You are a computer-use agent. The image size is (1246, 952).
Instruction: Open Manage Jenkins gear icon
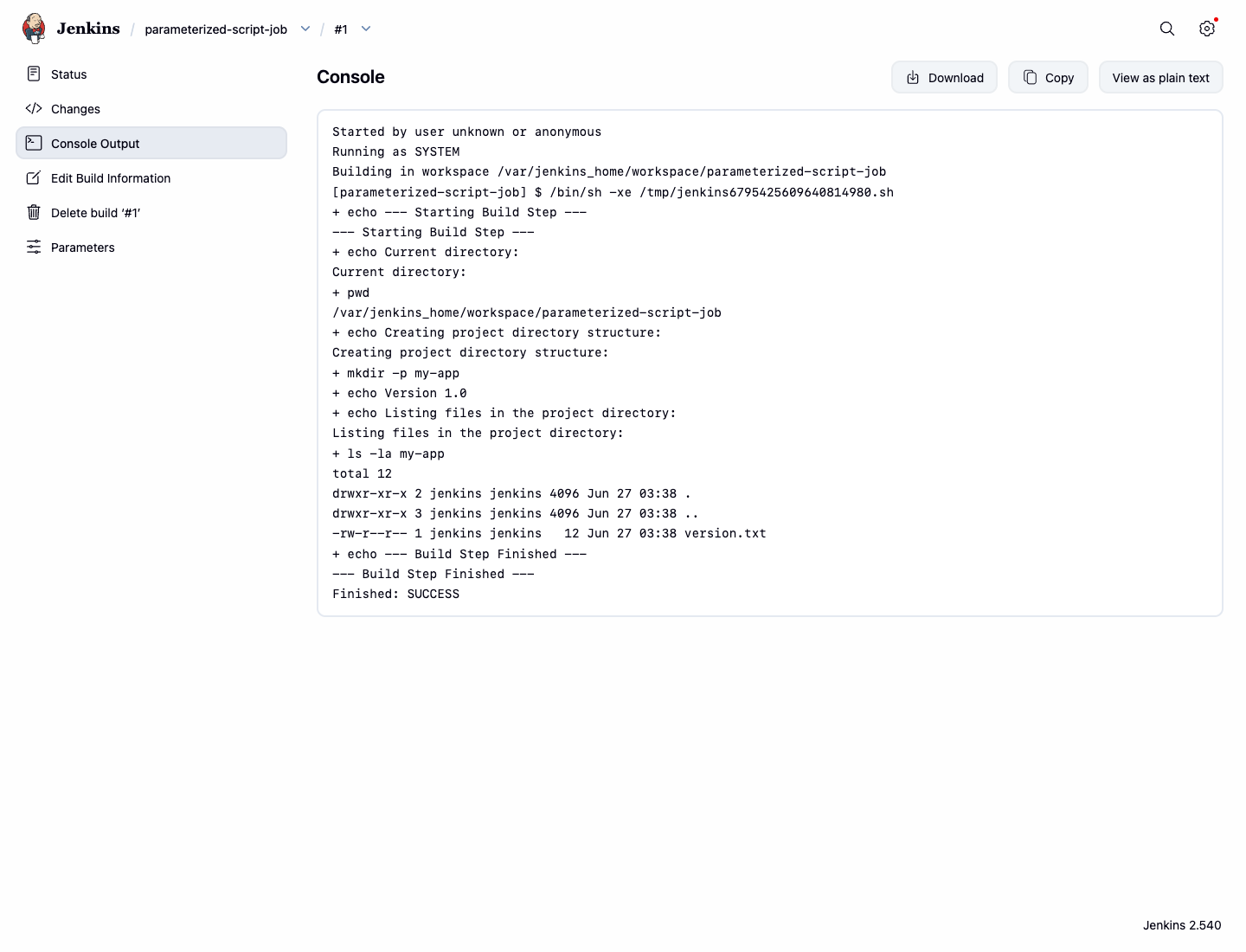click(1207, 29)
